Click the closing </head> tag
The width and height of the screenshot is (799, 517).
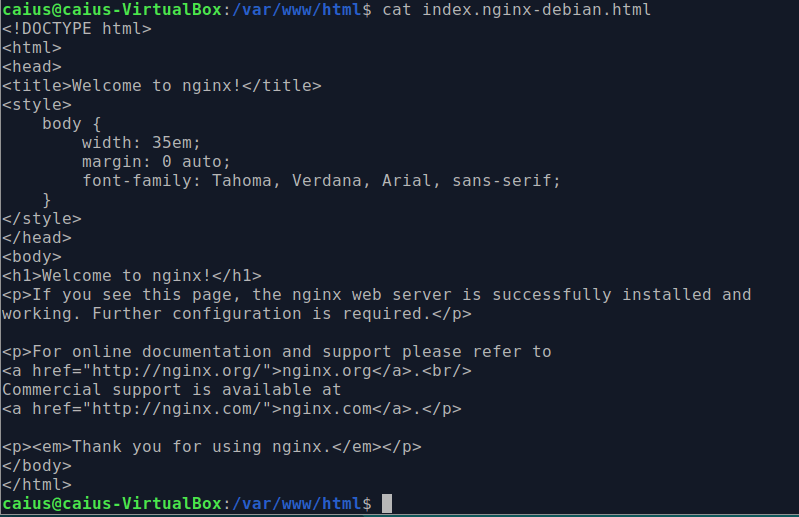click(x=37, y=238)
